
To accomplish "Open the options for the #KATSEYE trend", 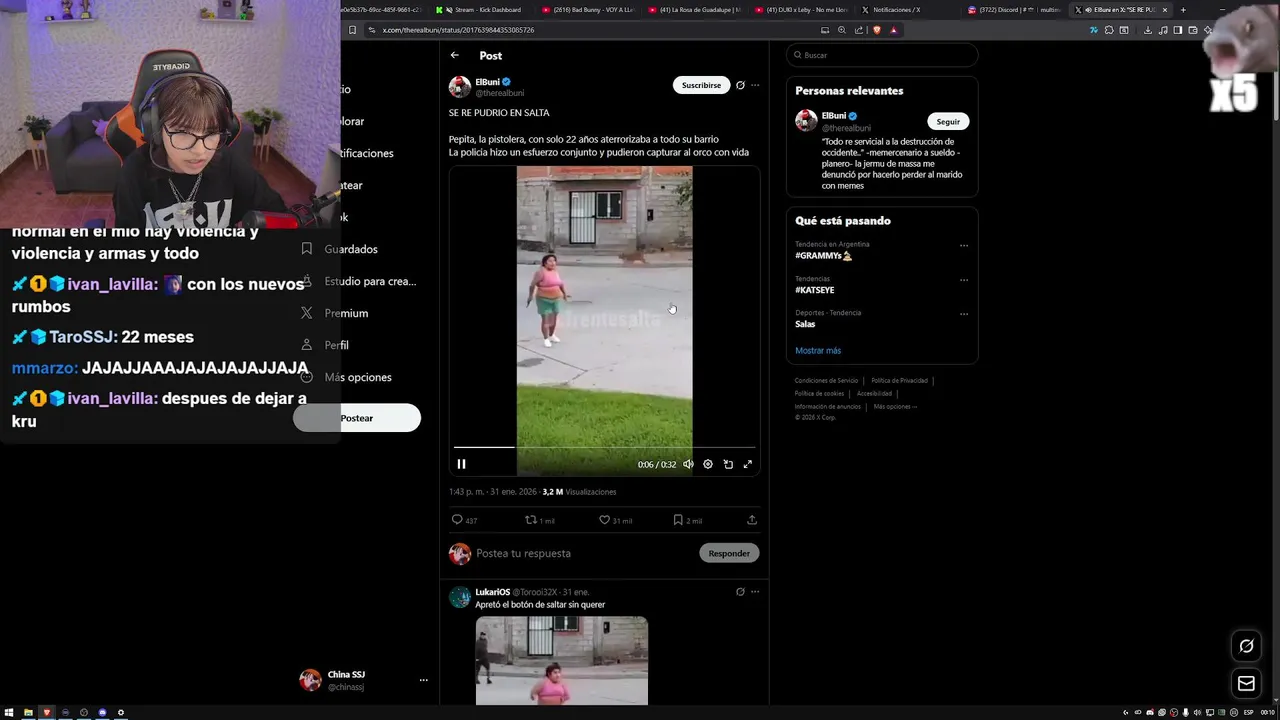I will (964, 279).
